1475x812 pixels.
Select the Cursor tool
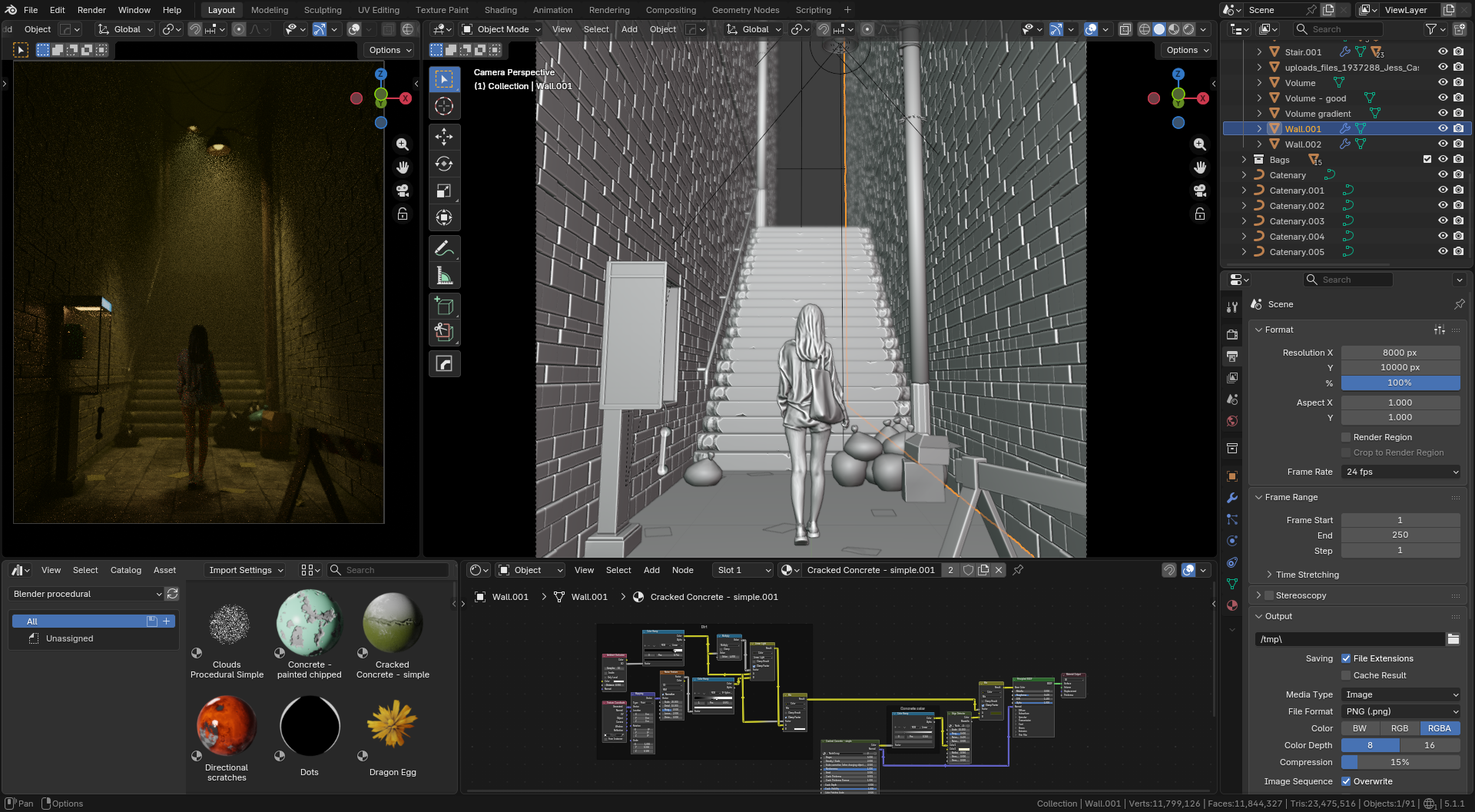tap(444, 106)
